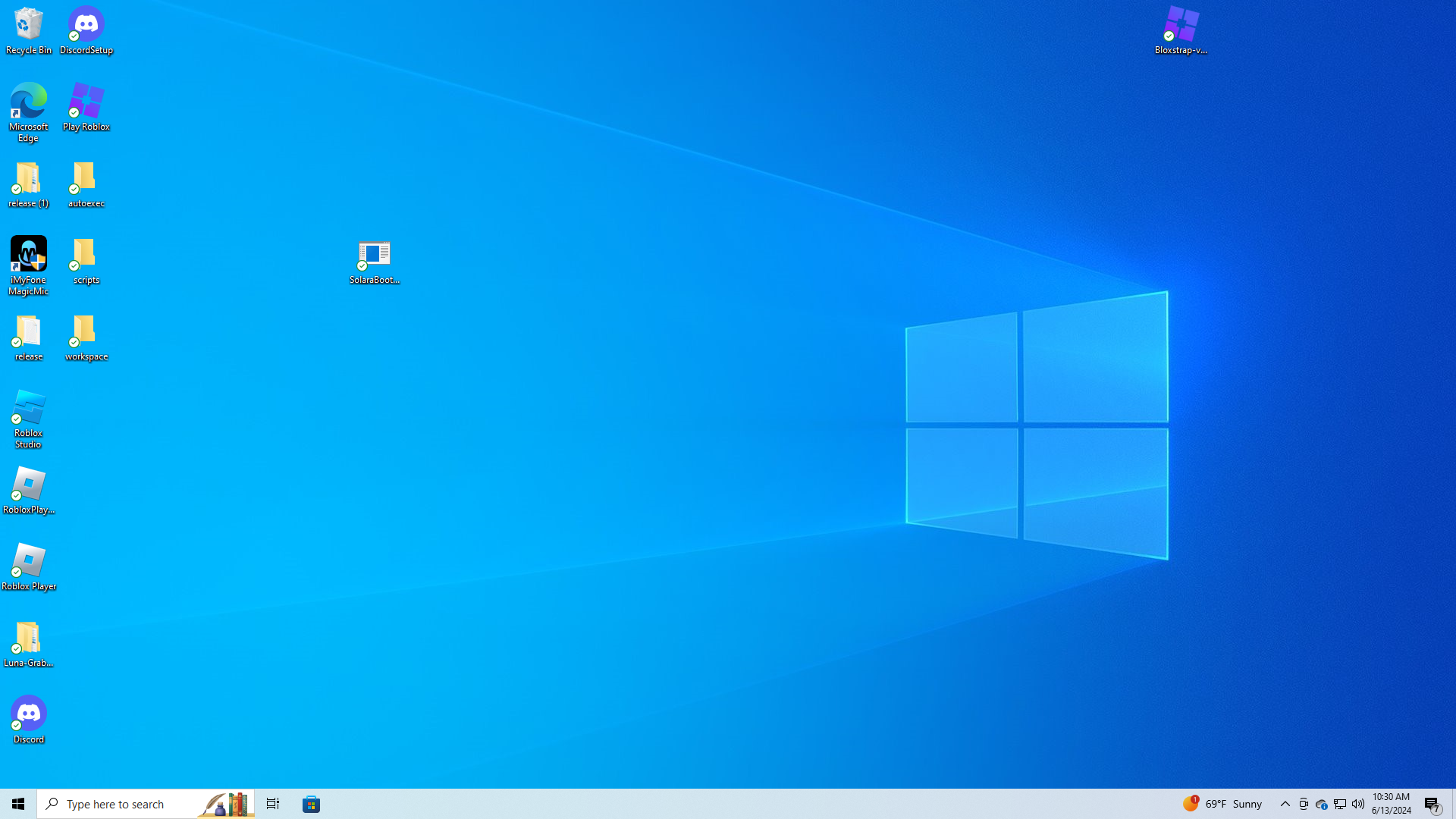Select the Roblox Studio icon
The width and height of the screenshot is (1456, 819).
[29, 418]
